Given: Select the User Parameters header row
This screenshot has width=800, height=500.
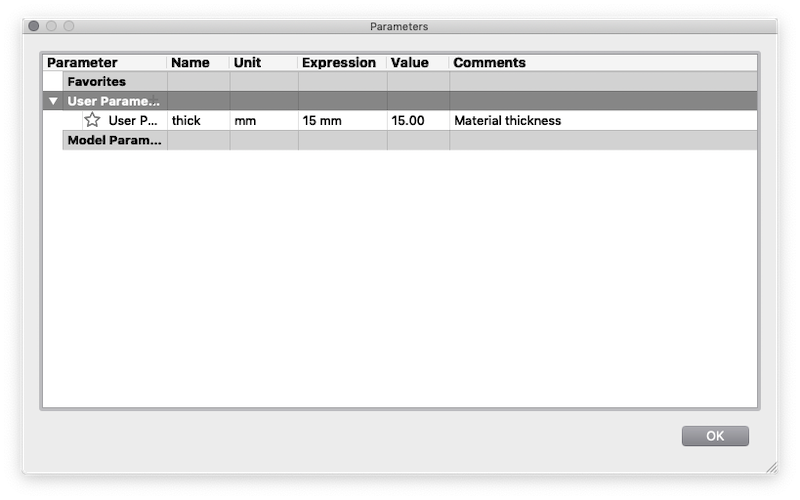Looking at the screenshot, I should (400, 101).
